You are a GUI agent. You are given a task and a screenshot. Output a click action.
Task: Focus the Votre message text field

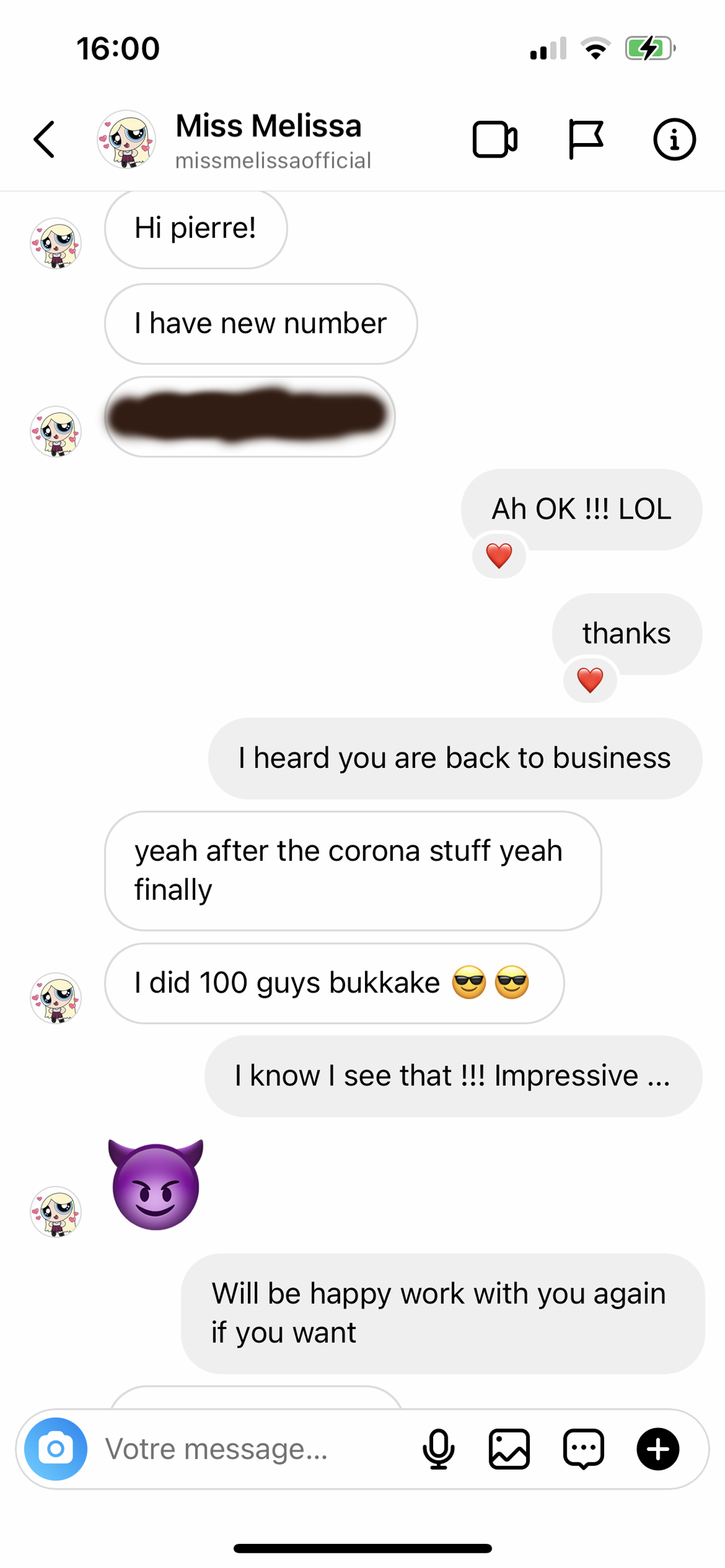click(256, 1448)
